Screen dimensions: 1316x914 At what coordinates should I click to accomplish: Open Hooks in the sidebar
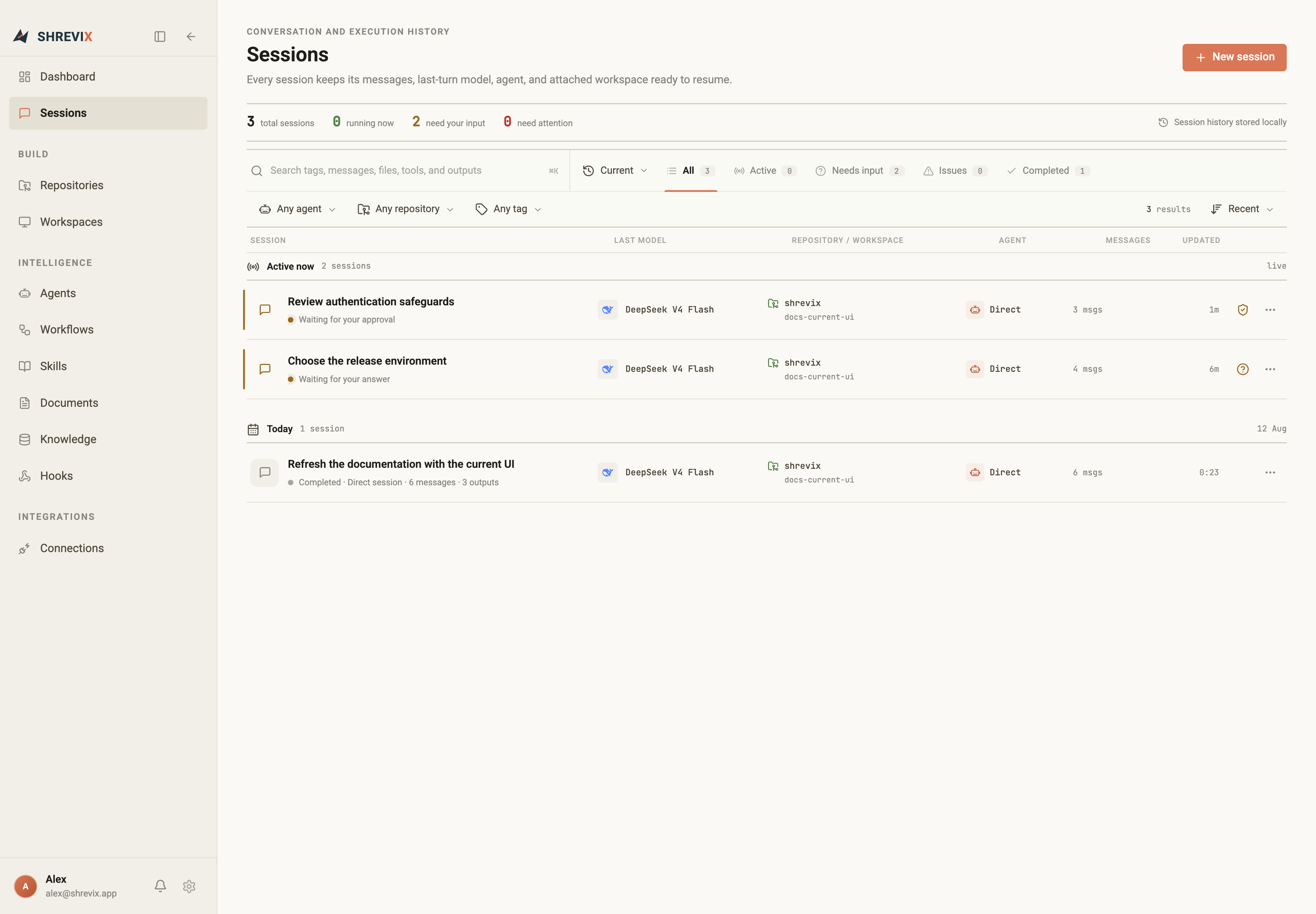point(108,476)
